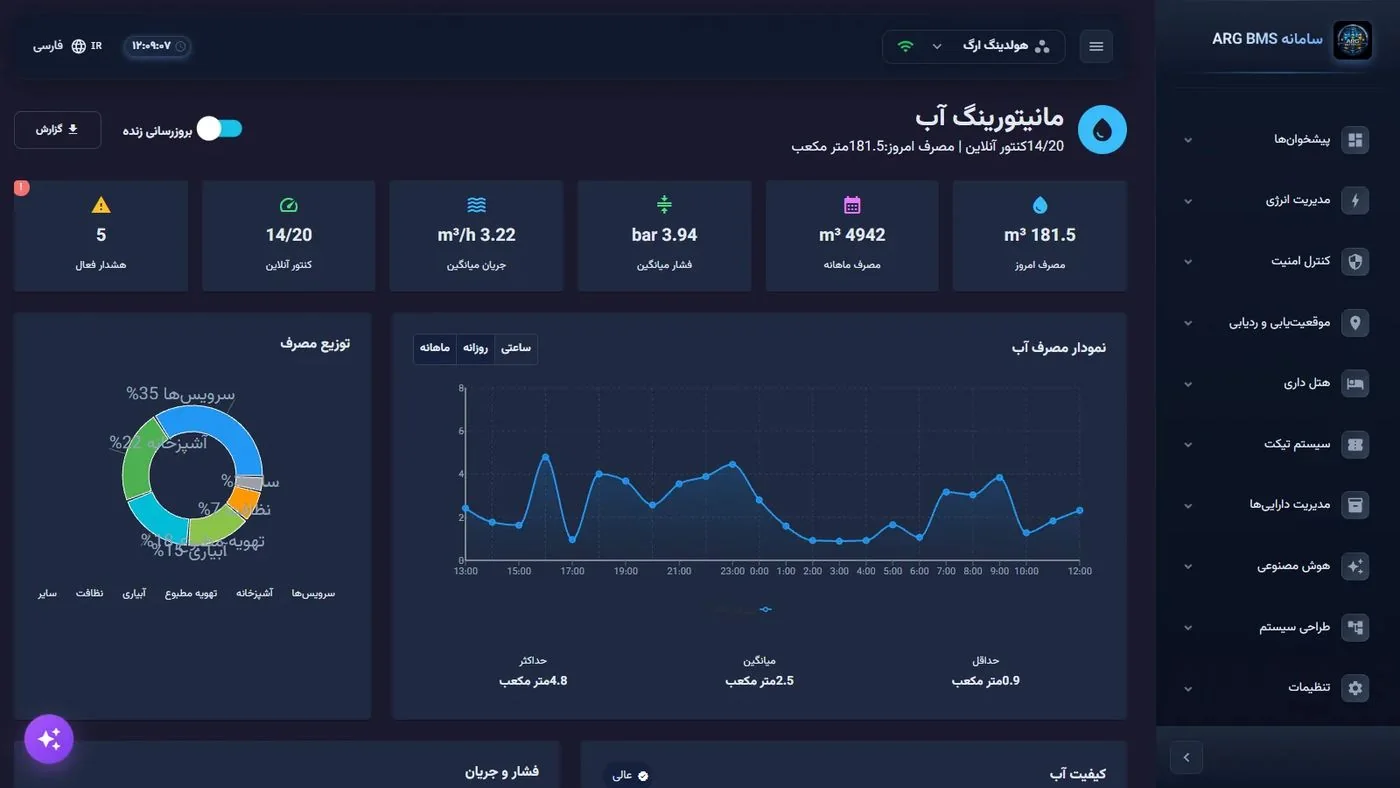Click the هتل داری bed icon
This screenshot has height=788, width=1400.
(1355, 384)
